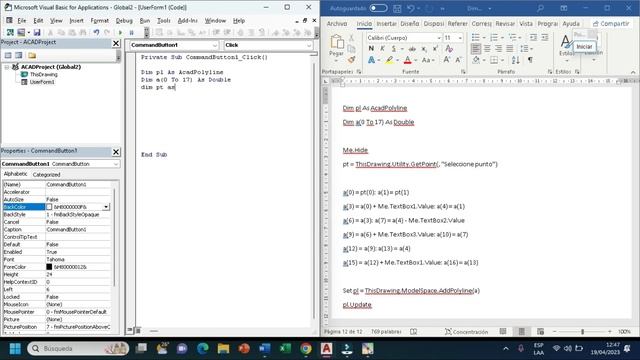Image resolution: width=640 pixels, height=360 pixels.
Task: Click the yellow text highlight color button
Action: (x=389, y=60)
